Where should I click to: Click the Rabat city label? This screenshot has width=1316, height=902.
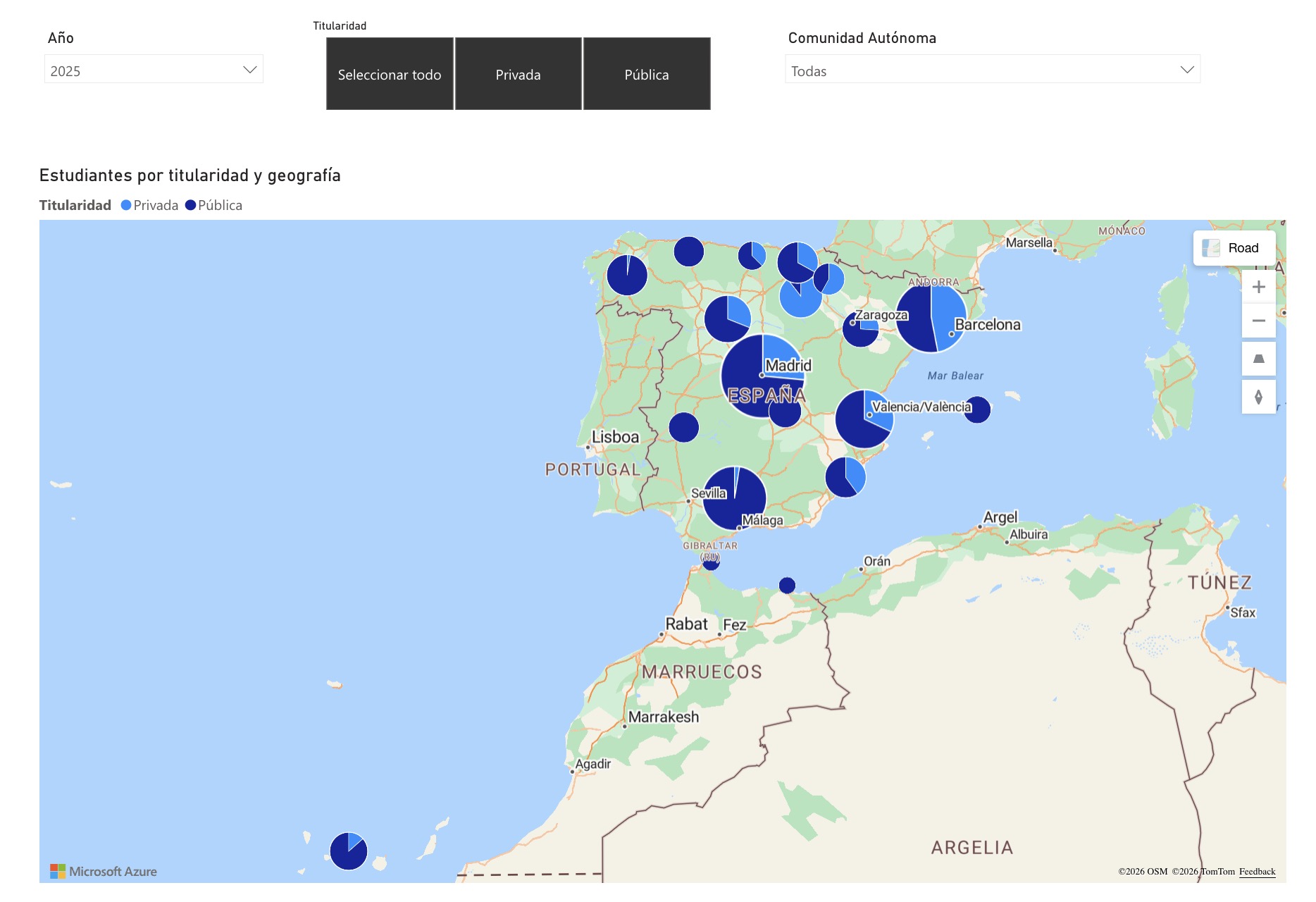tap(686, 624)
